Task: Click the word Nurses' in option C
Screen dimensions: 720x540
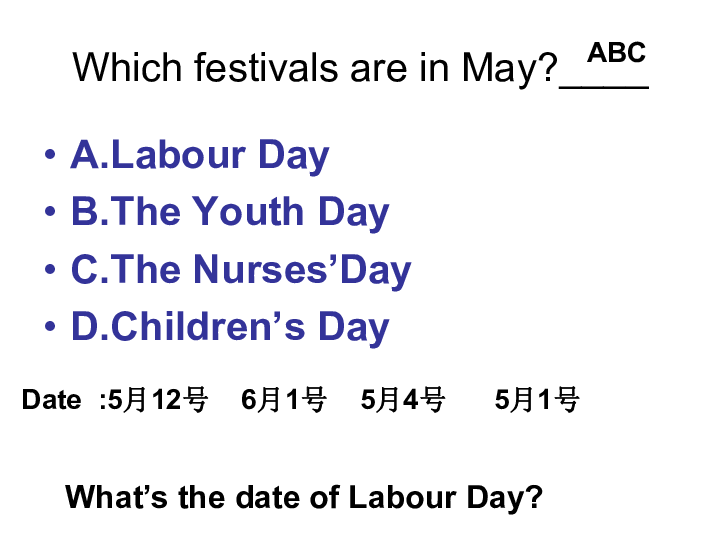Action: pyautogui.click(x=265, y=269)
